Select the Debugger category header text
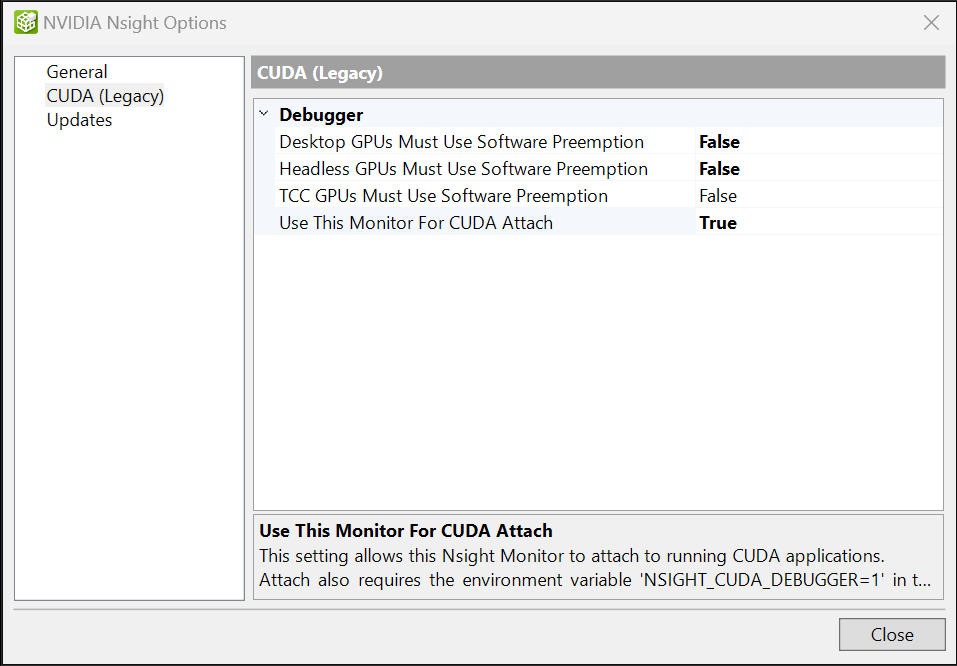957x666 pixels. tap(321, 115)
